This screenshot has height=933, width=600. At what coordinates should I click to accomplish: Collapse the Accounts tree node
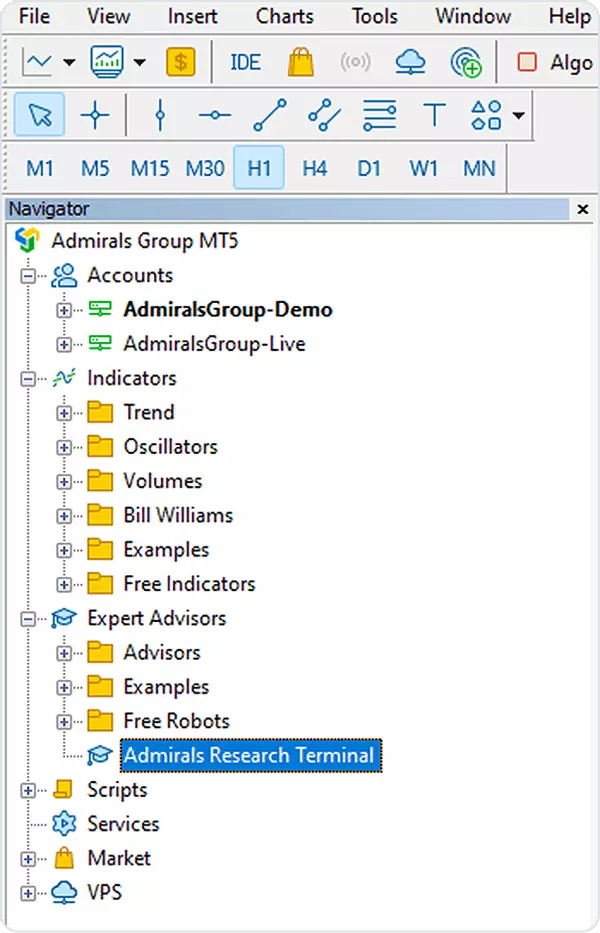tap(27, 275)
